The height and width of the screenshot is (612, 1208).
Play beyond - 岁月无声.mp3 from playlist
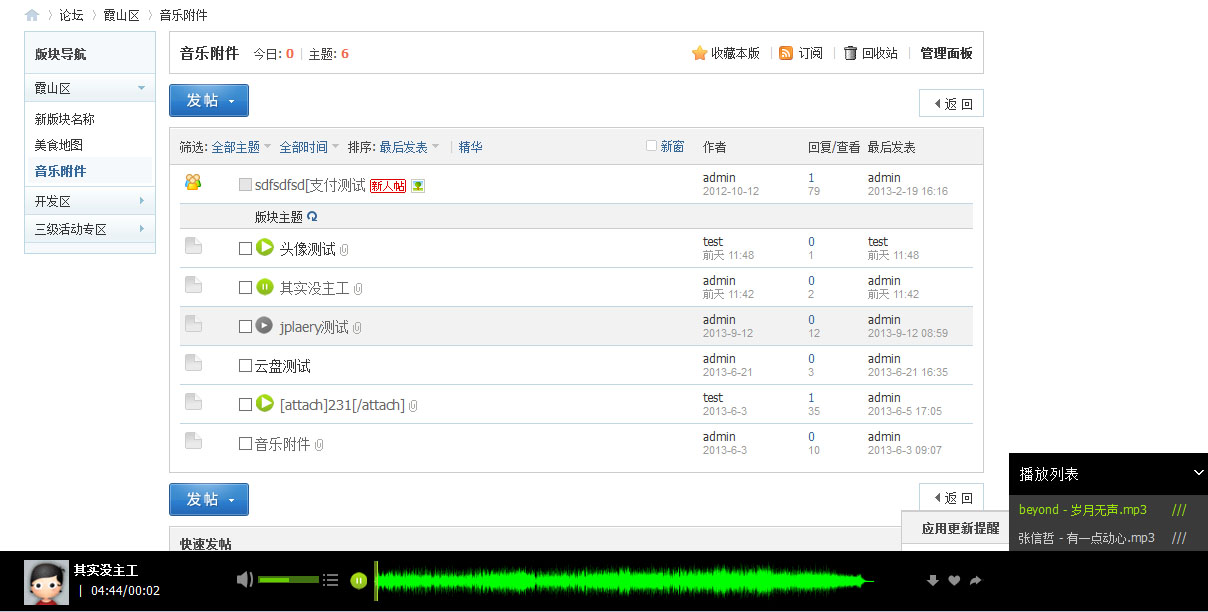[x=1083, y=510]
